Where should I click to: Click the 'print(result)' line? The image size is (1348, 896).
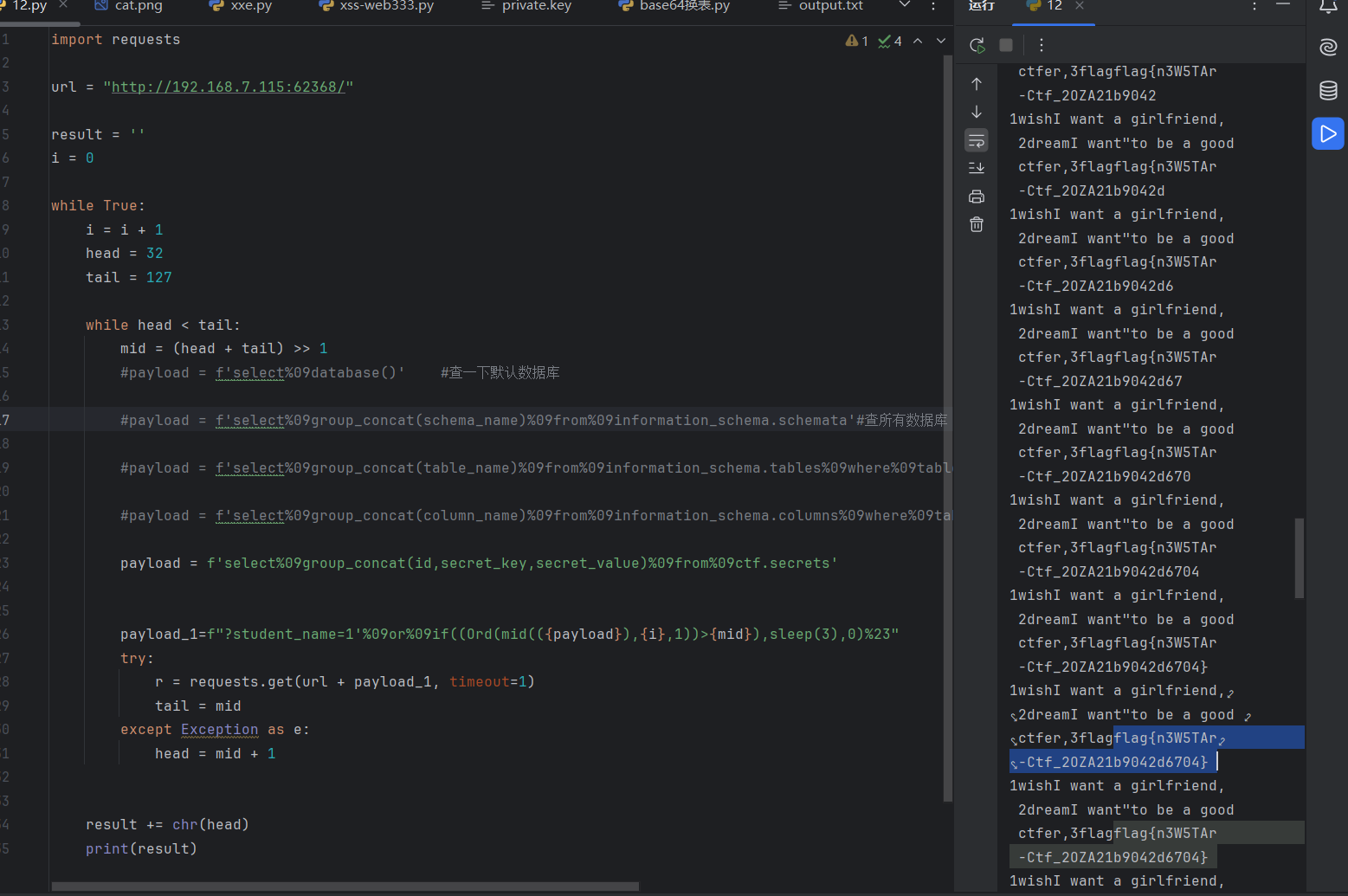pyautogui.click(x=141, y=849)
